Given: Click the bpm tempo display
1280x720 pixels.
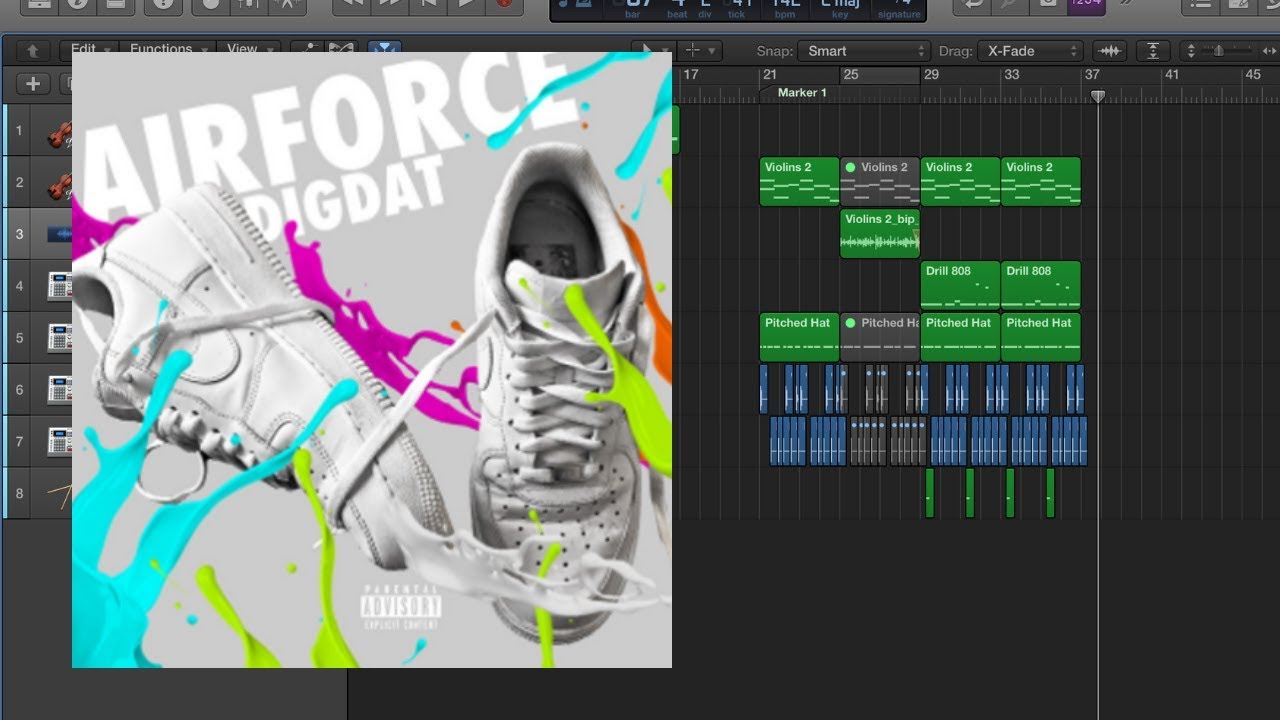Looking at the screenshot, I should pyautogui.click(x=787, y=8).
